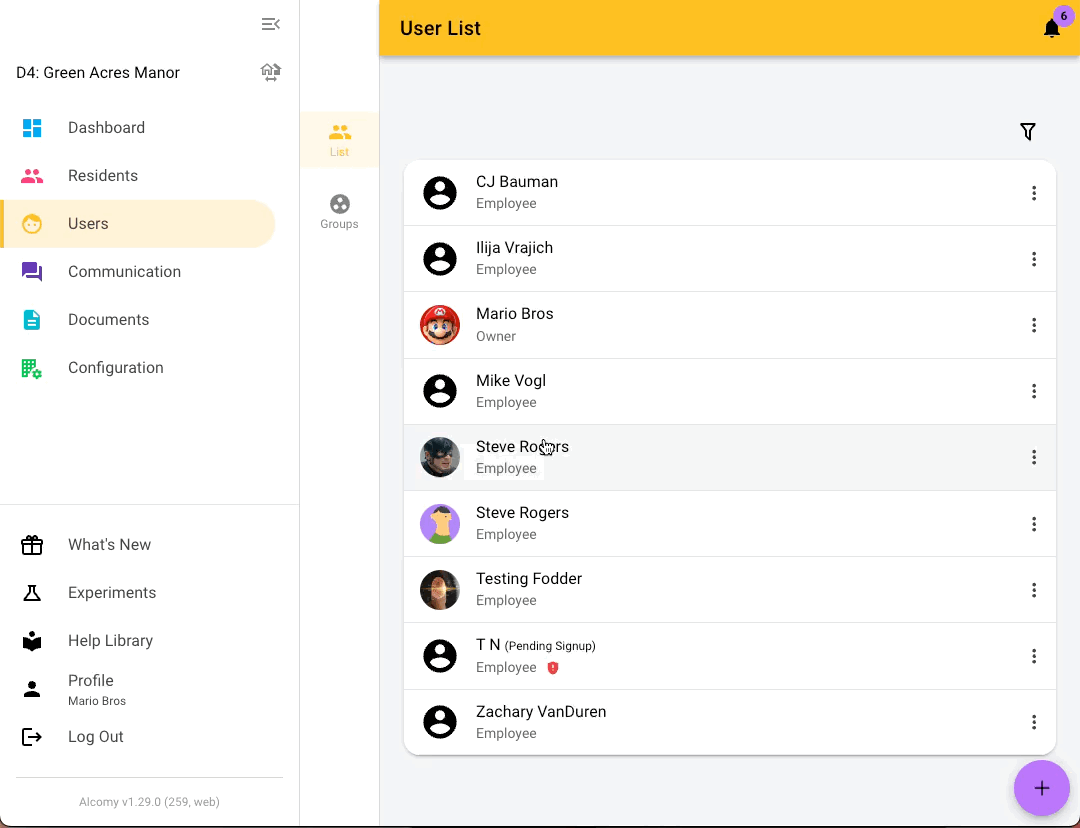Open options for Steve Rogers with purple avatar
This screenshot has width=1080, height=828.
click(1034, 524)
